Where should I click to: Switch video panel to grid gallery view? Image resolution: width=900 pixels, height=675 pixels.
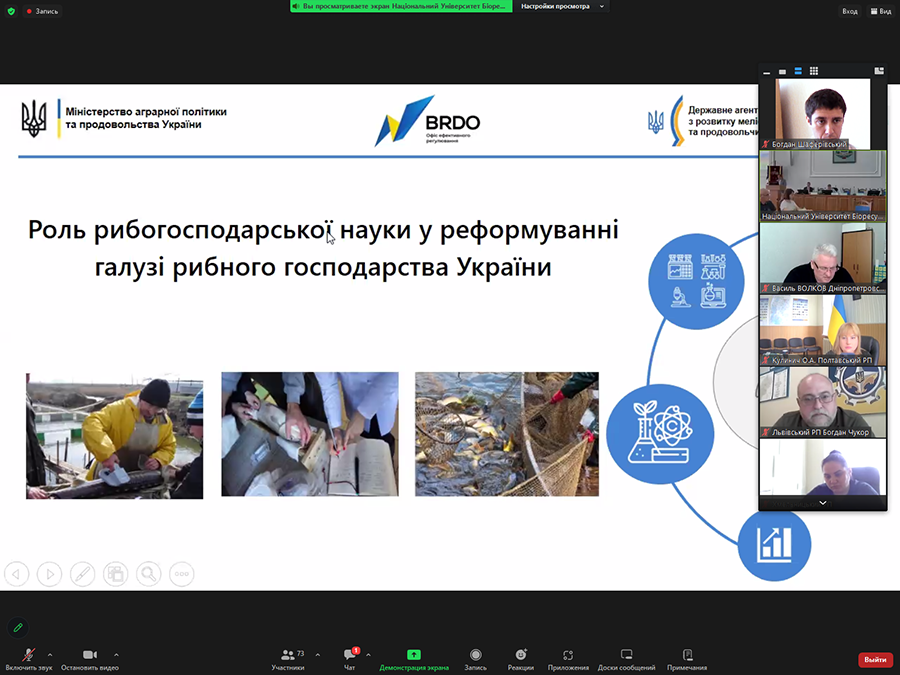coord(813,71)
